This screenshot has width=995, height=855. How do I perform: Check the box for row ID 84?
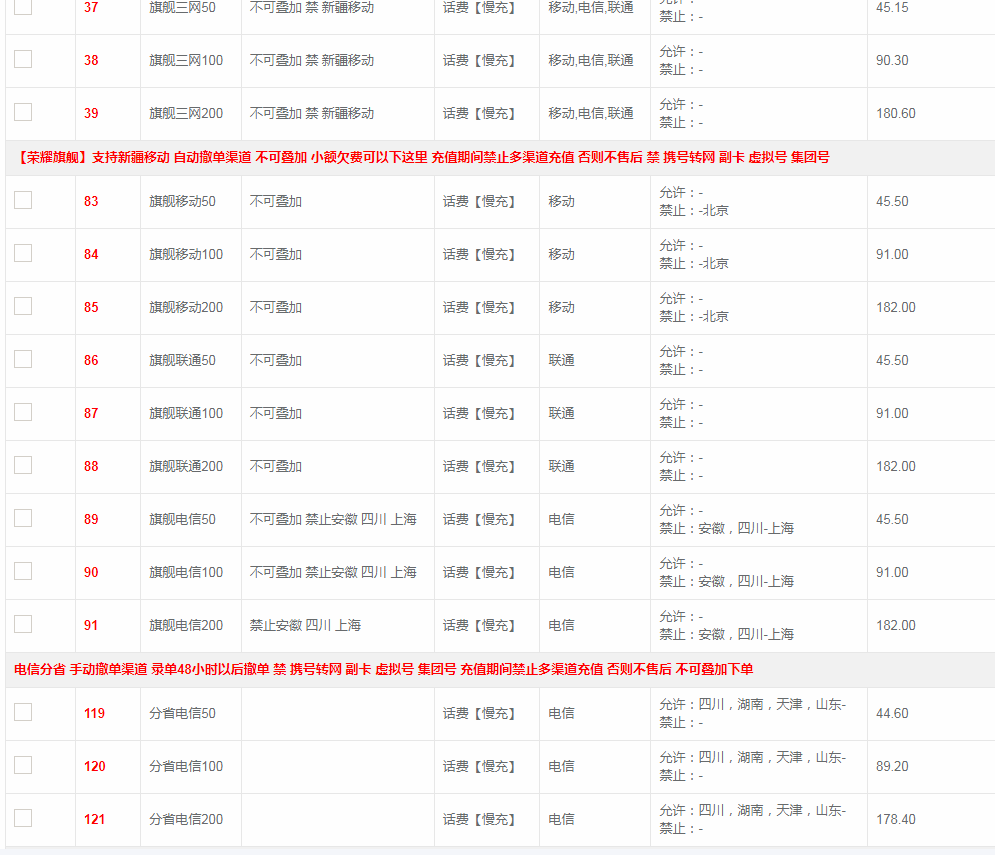point(23,253)
